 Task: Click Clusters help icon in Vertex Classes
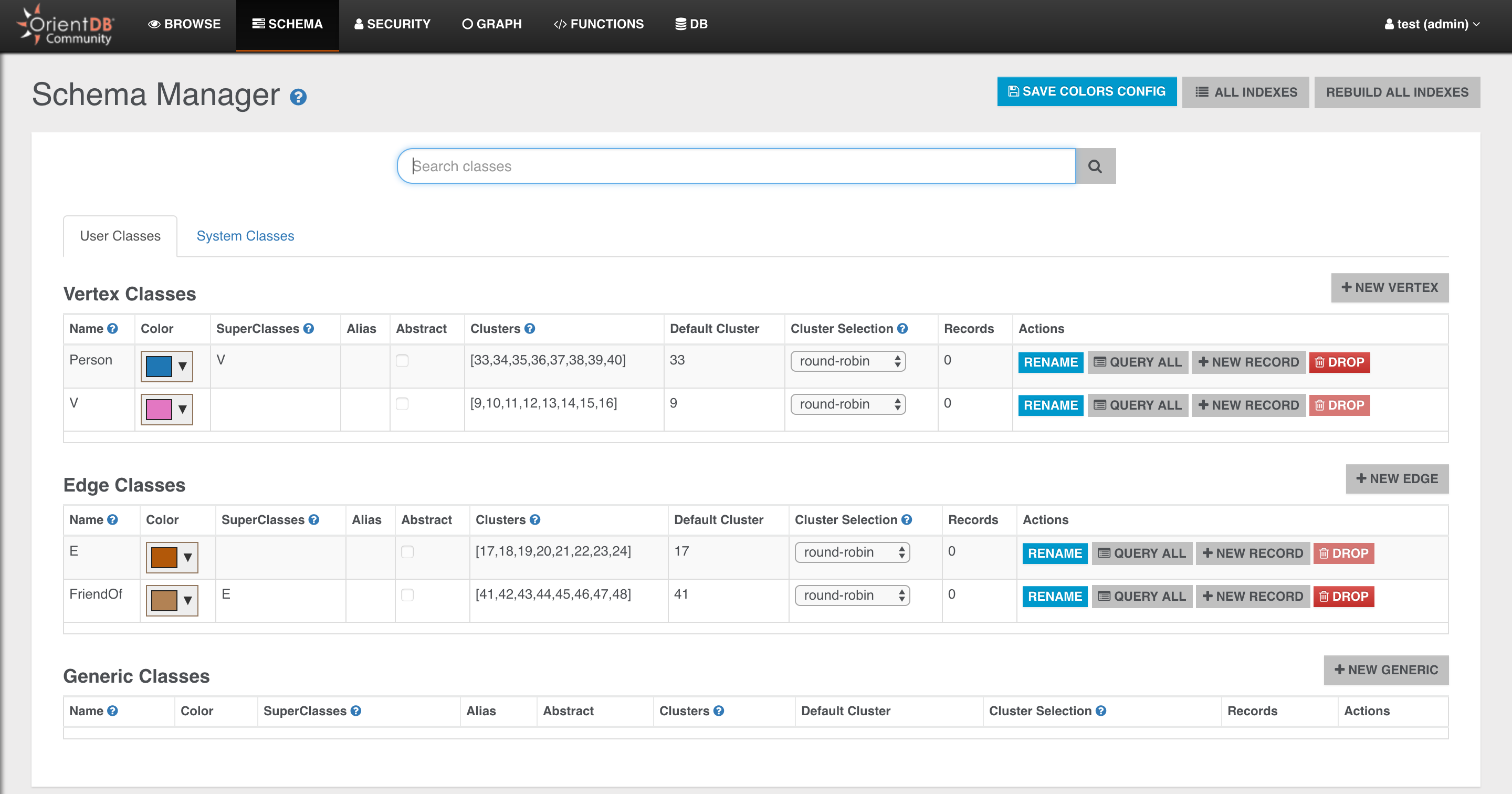(x=529, y=329)
